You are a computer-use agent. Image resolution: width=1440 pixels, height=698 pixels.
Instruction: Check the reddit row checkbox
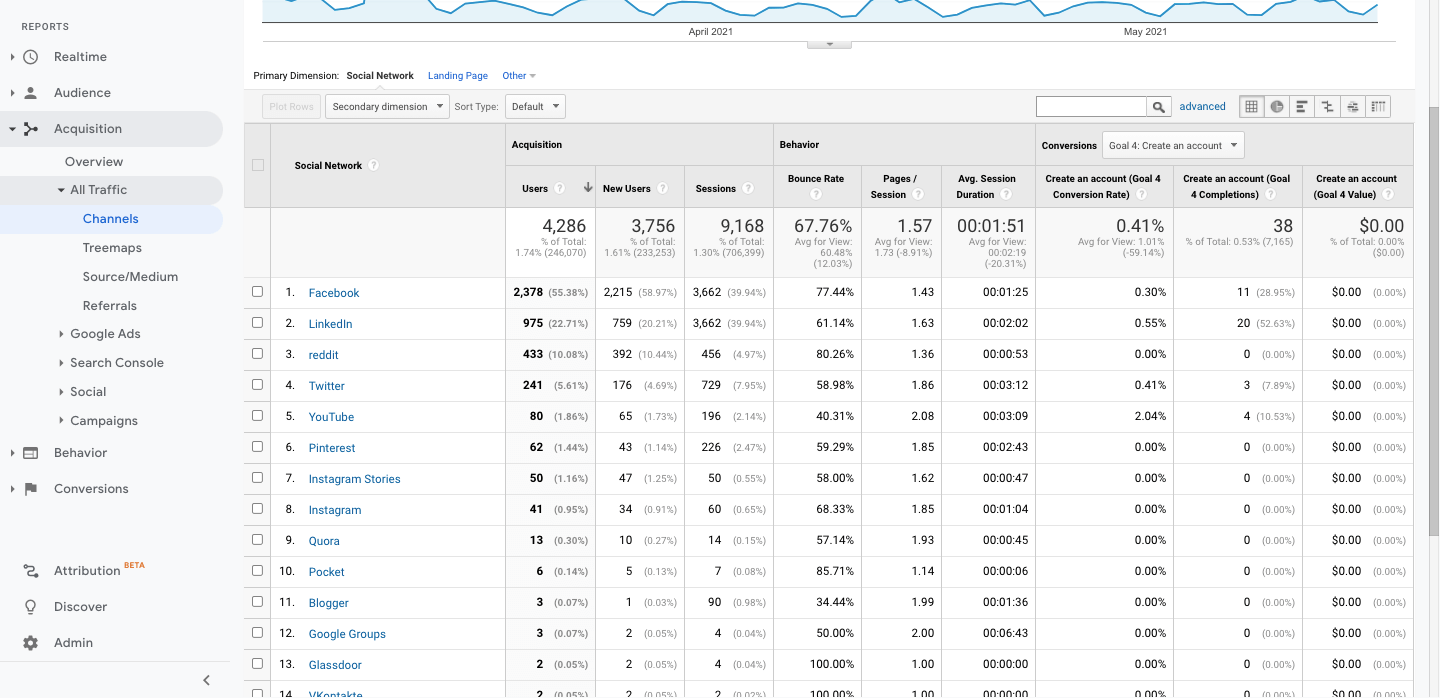[257, 354]
